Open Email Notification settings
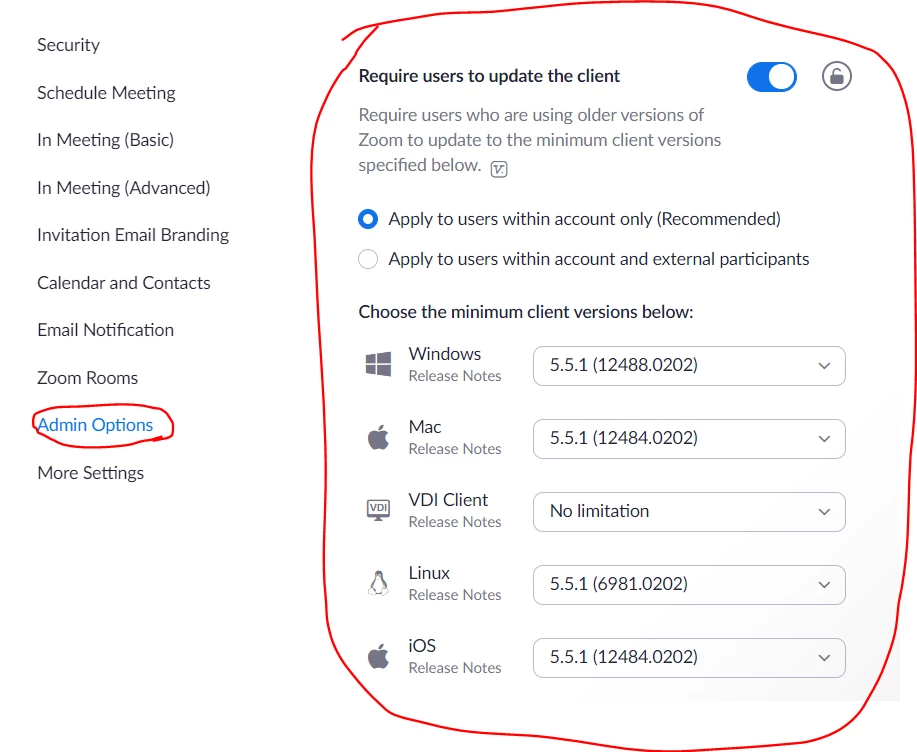Image resolution: width=917 pixels, height=752 pixels. tap(106, 330)
